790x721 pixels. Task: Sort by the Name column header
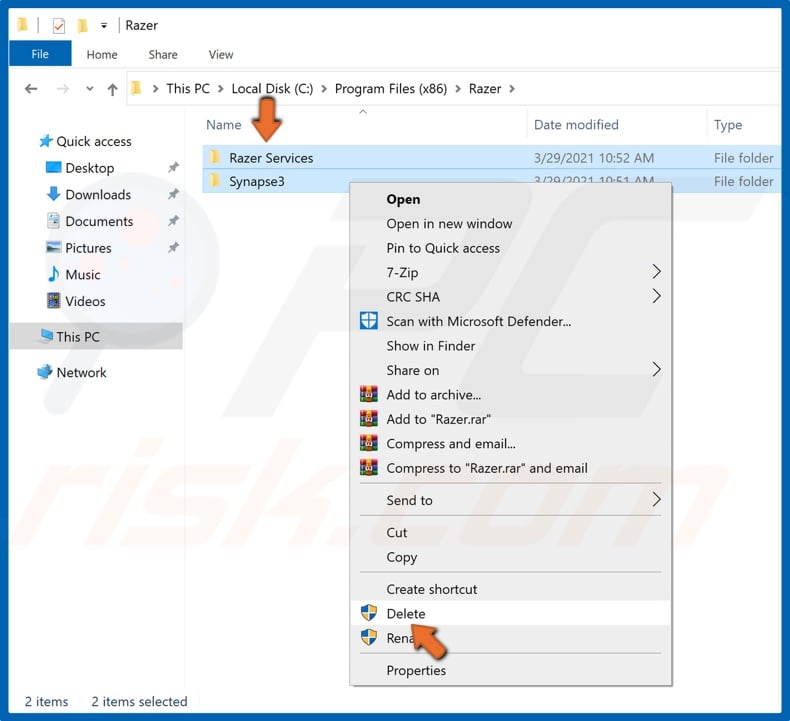[x=224, y=124]
